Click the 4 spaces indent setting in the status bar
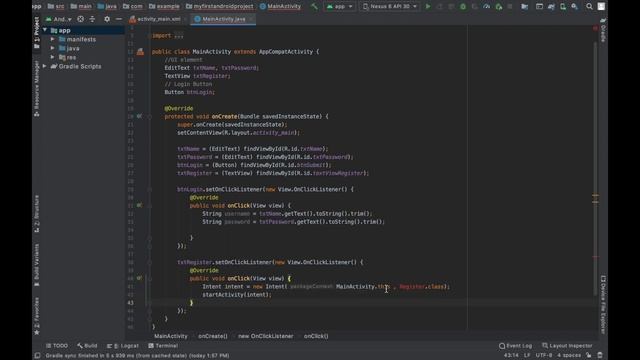 pos(569,356)
